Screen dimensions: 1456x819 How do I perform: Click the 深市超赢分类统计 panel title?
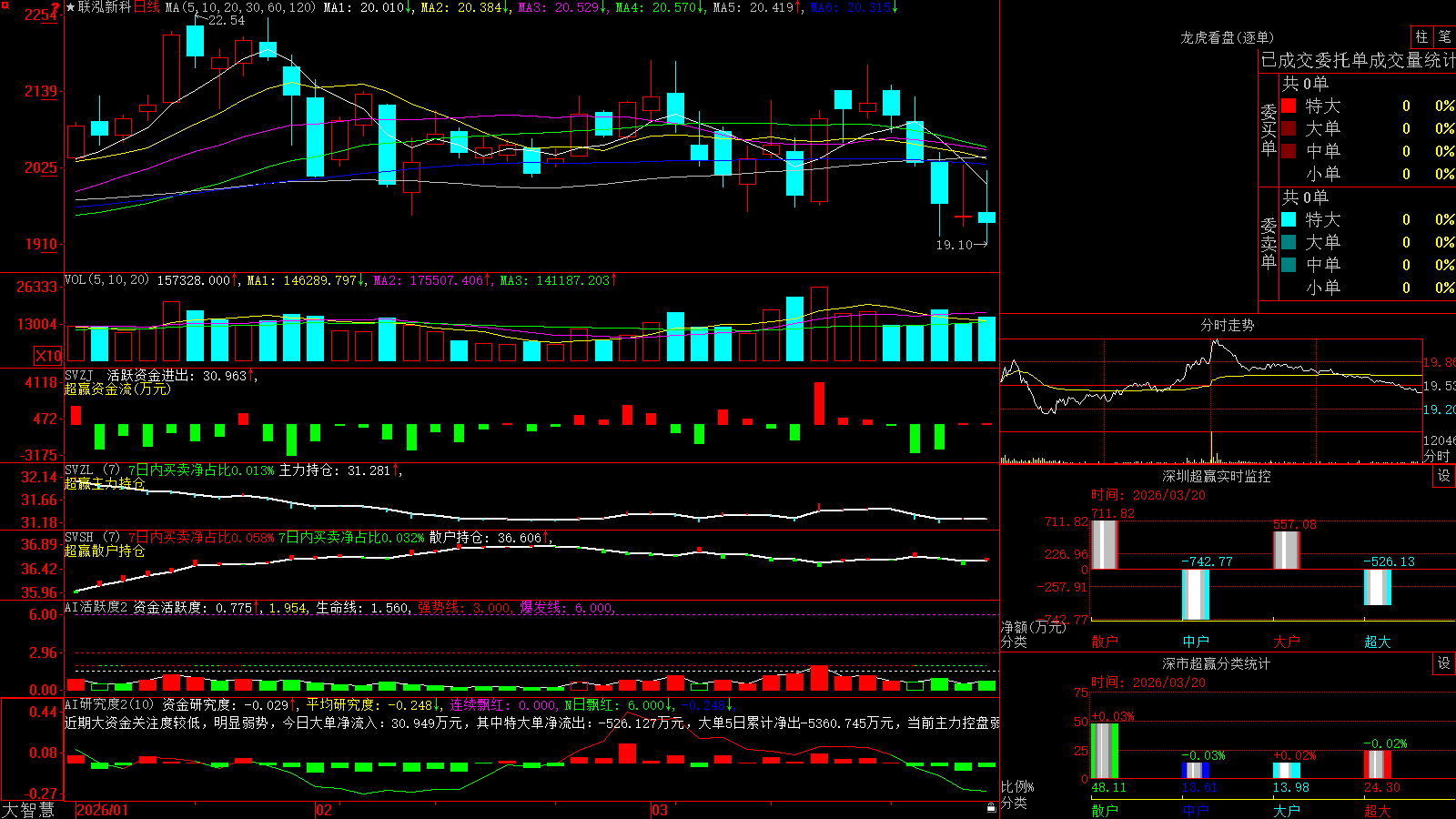1216,663
